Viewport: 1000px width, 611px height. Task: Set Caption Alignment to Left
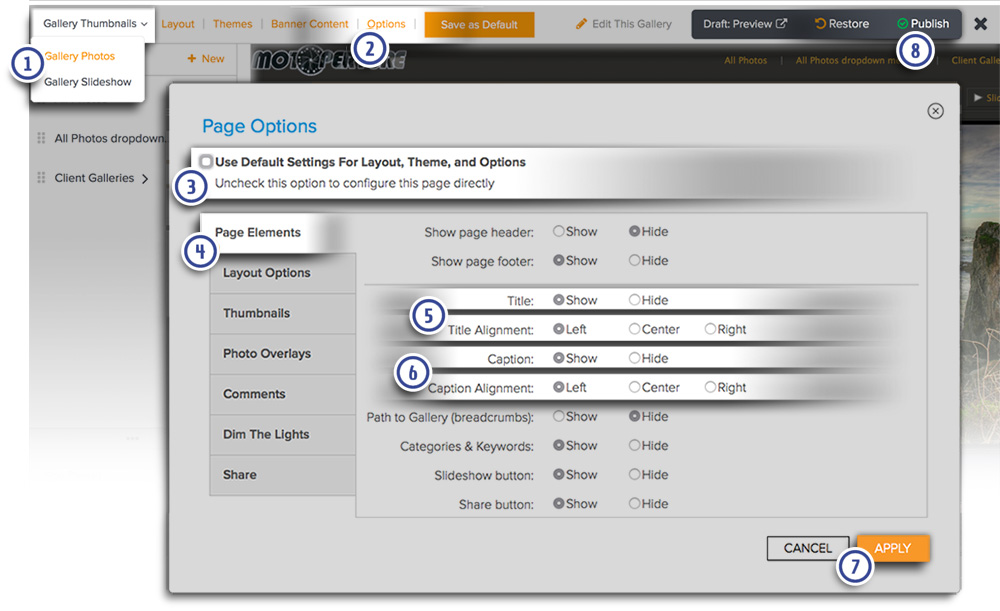[x=559, y=387]
